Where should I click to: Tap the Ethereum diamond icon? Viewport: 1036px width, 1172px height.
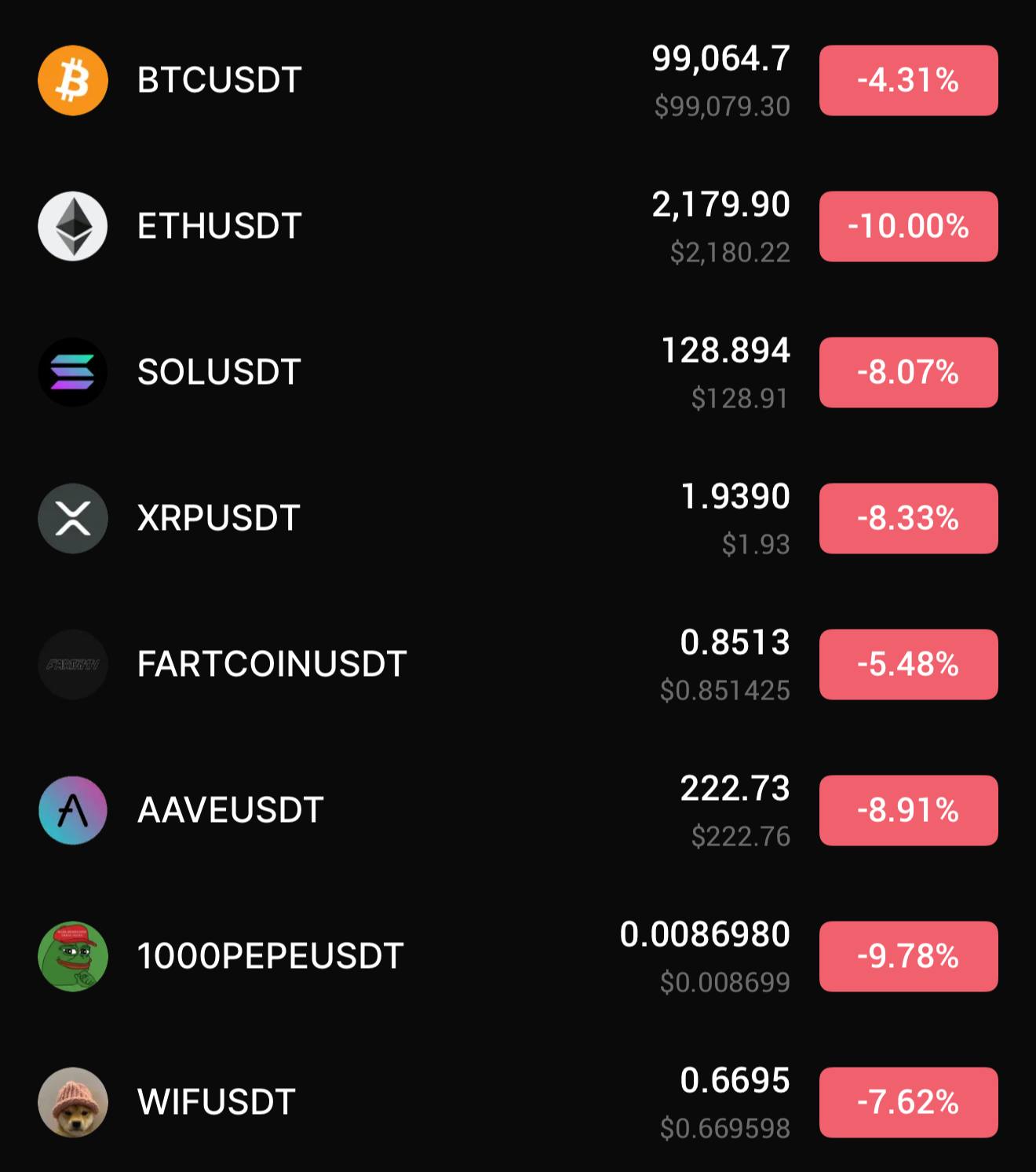(73, 226)
